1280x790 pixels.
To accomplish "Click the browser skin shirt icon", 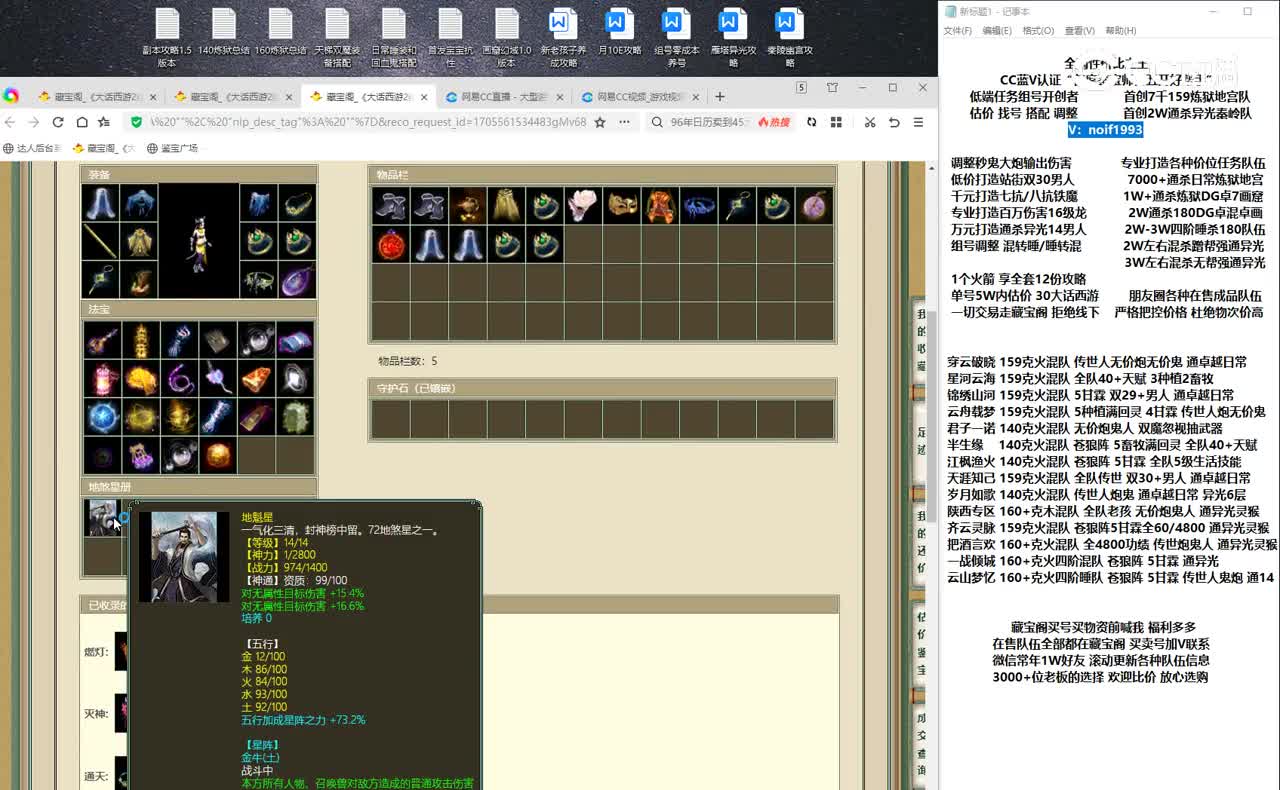I will 832,88.
